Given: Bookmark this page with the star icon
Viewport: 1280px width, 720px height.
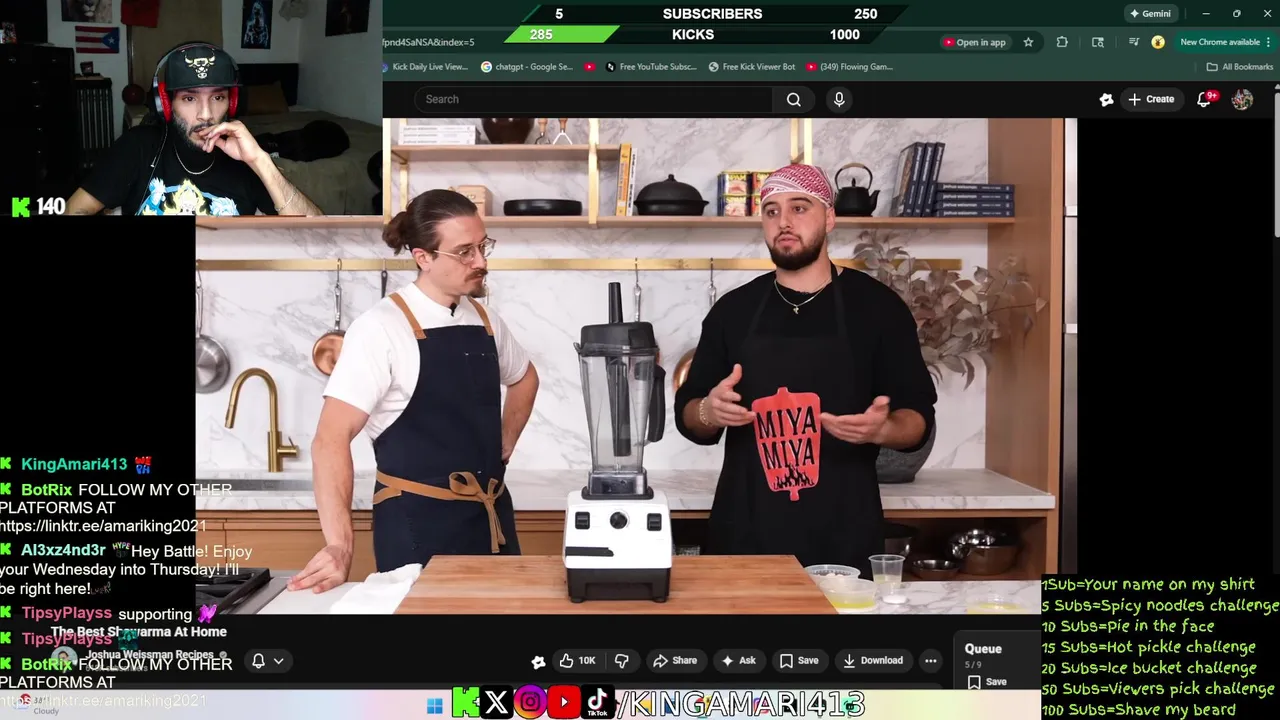Looking at the screenshot, I should (x=1028, y=42).
